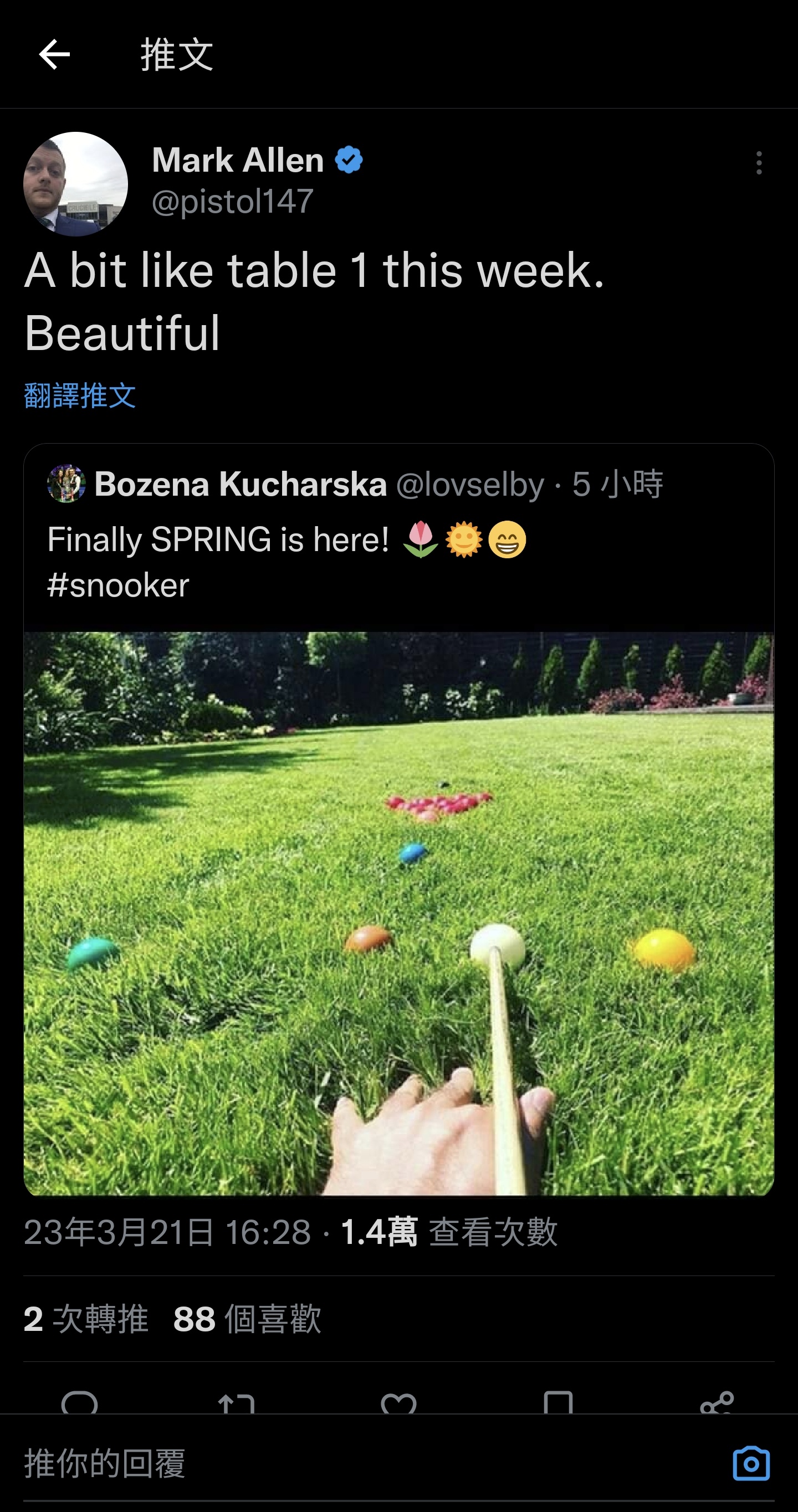The width and height of the screenshot is (798, 1512).
Task: Bookmark this tweet
Action: point(558,1403)
